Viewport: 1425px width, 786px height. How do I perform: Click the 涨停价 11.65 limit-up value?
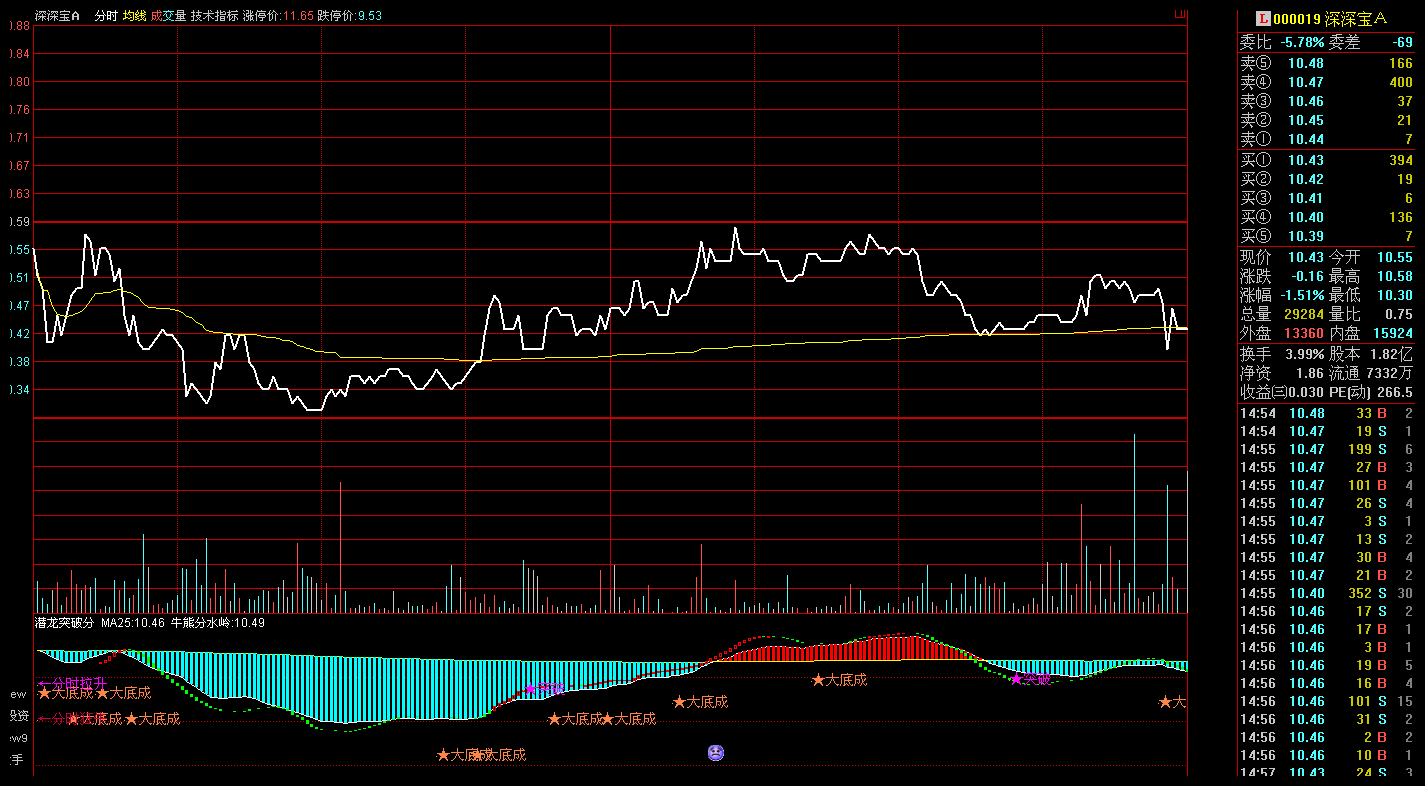[298, 16]
